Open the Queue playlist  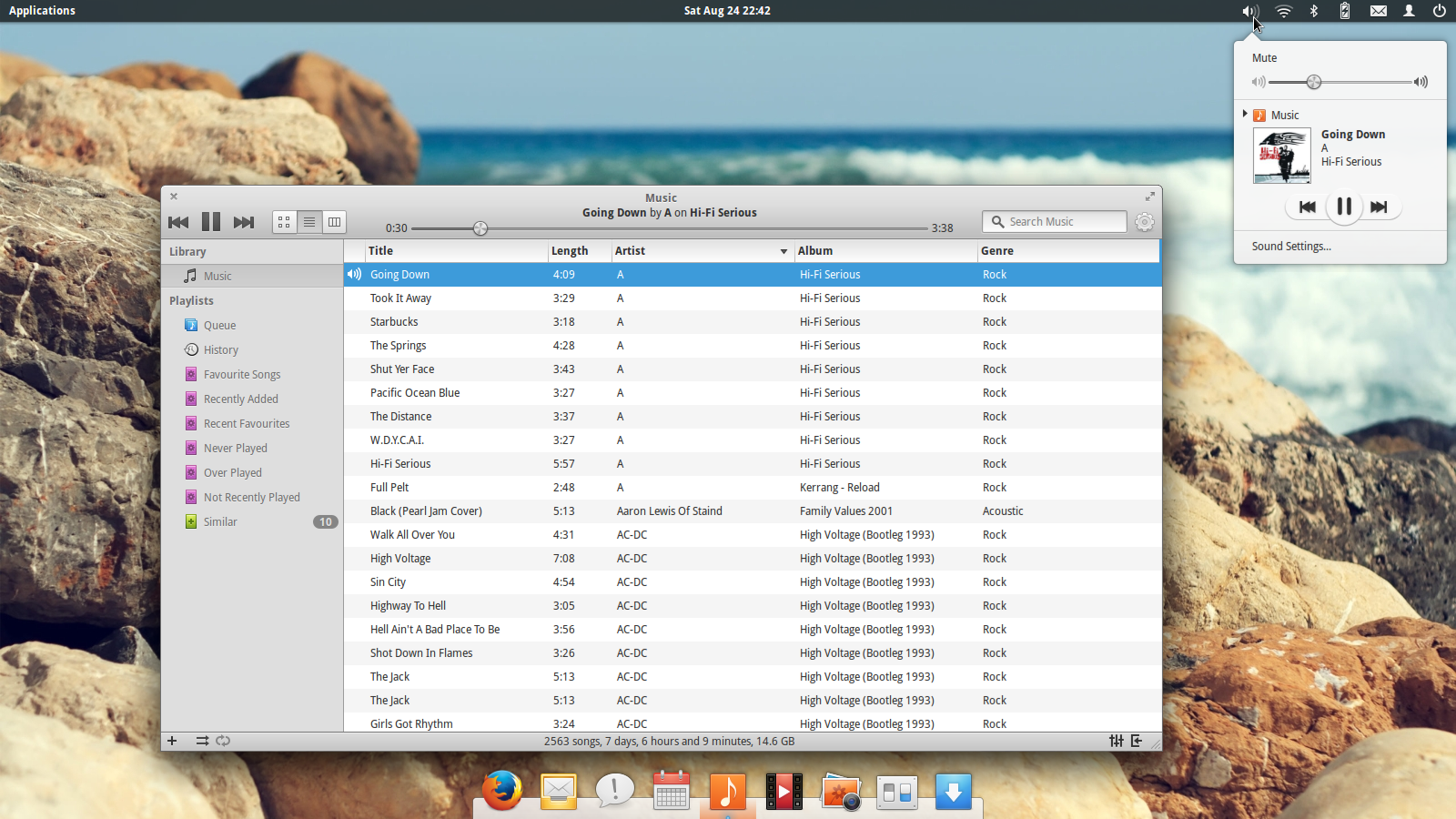pos(219,325)
